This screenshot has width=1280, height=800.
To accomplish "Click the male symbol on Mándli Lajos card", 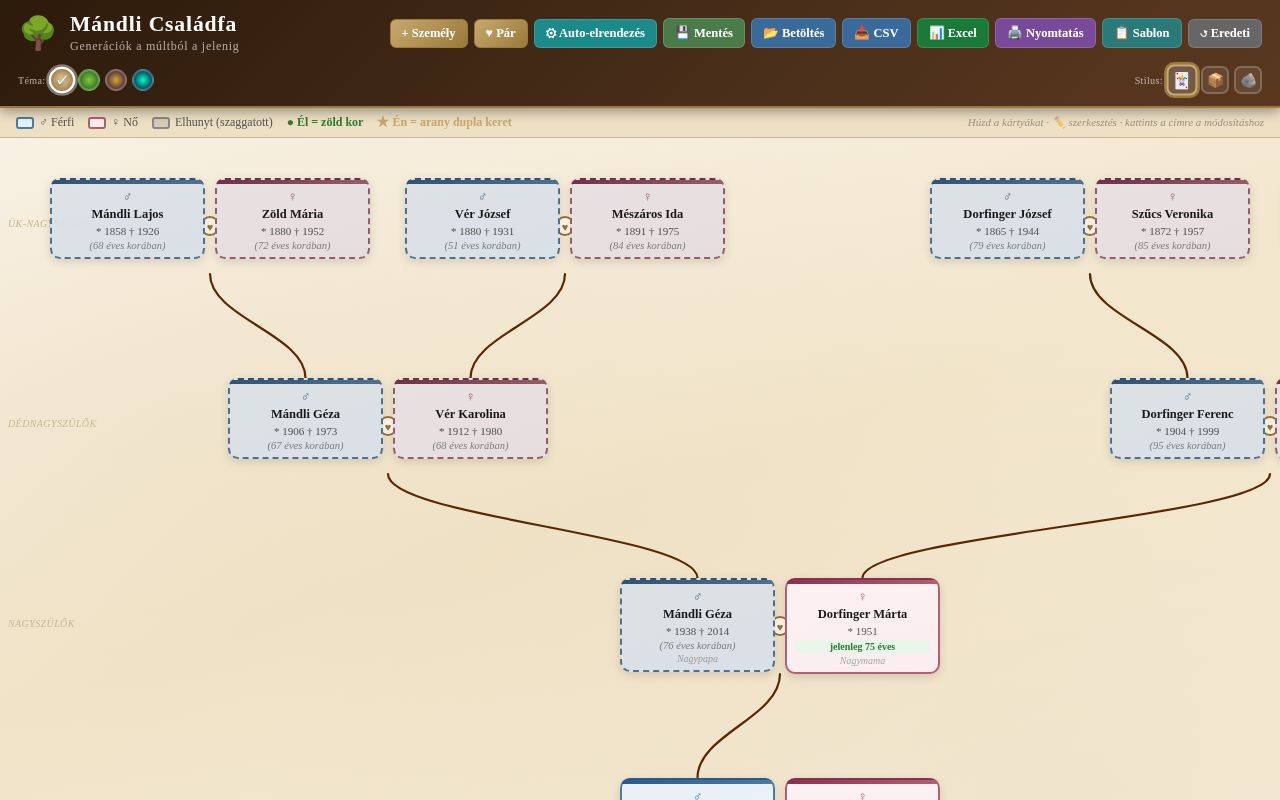I will point(127,197).
